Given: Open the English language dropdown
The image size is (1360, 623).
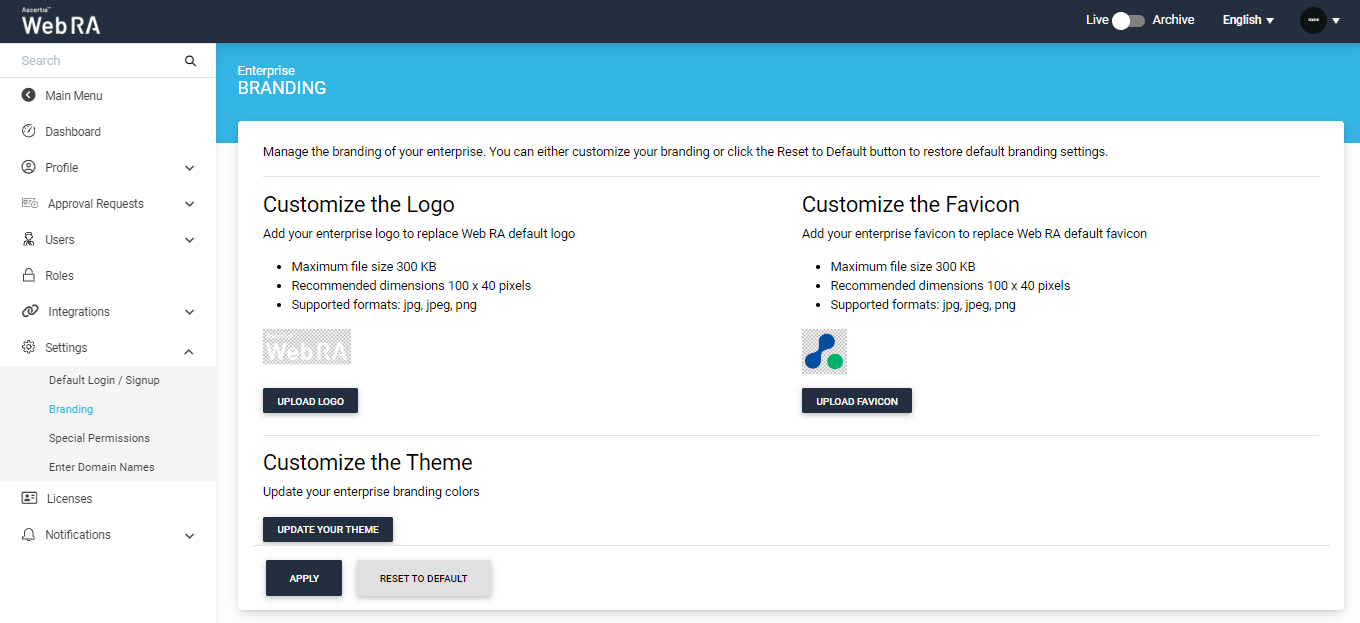Looking at the screenshot, I should [x=1248, y=20].
